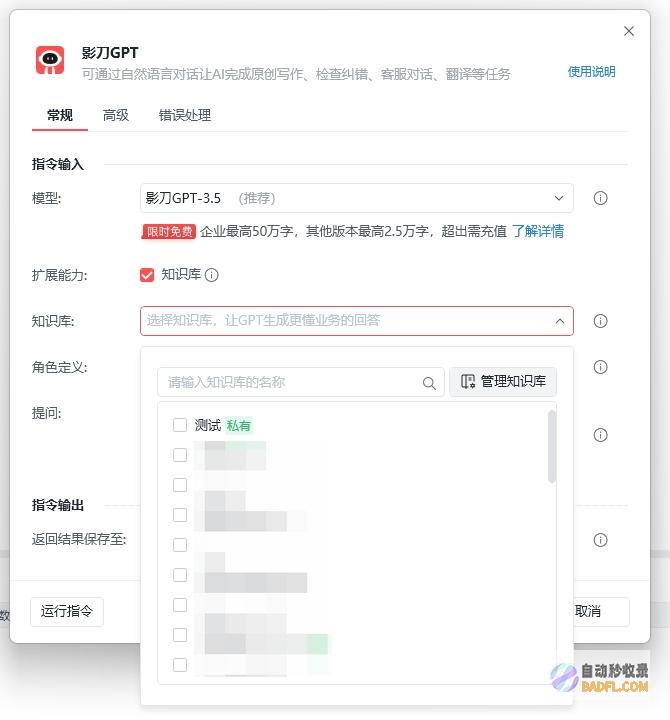Switch to the 常规 tab

(60, 115)
